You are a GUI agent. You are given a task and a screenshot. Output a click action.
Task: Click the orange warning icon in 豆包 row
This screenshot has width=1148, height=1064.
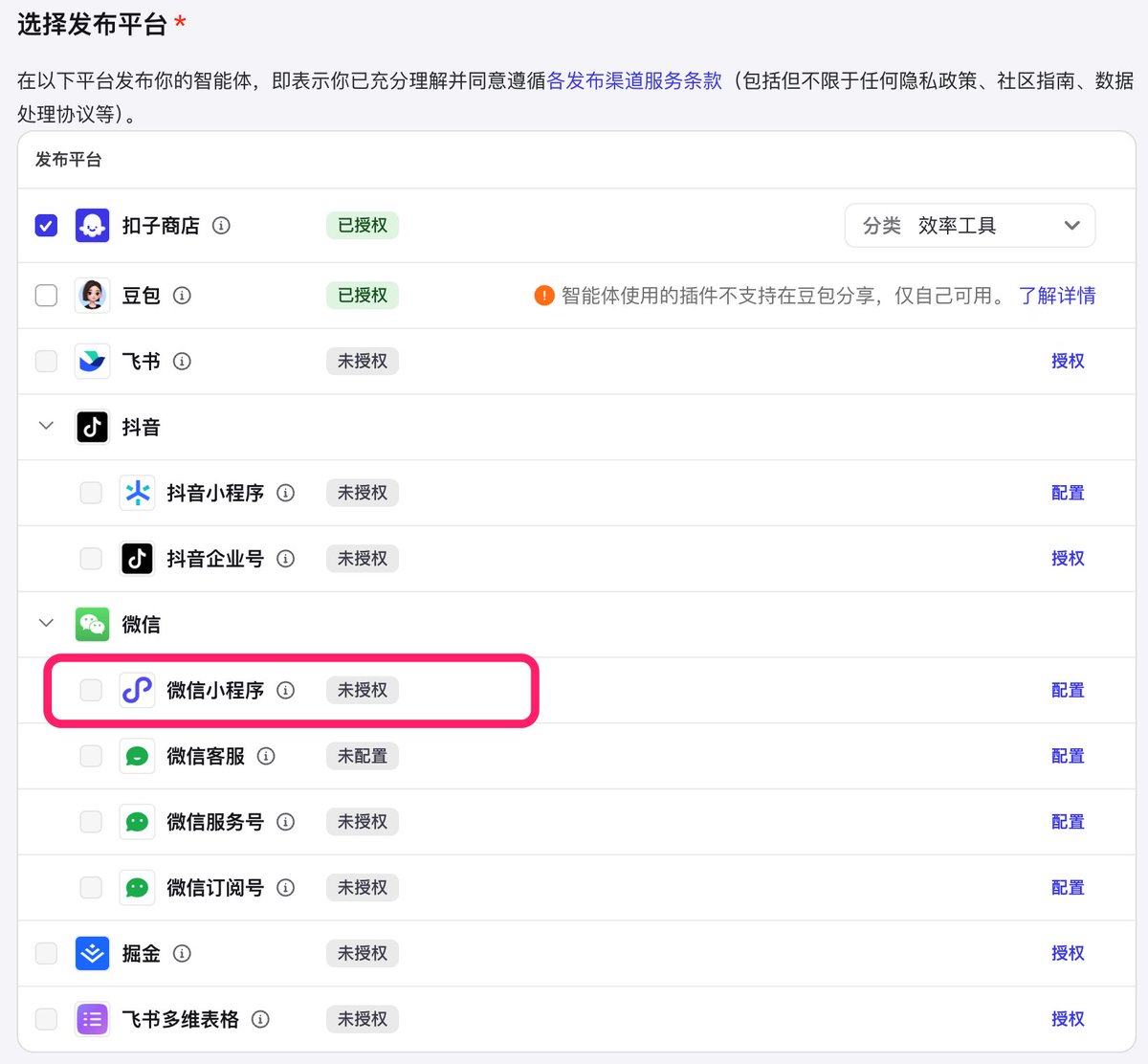point(544,296)
